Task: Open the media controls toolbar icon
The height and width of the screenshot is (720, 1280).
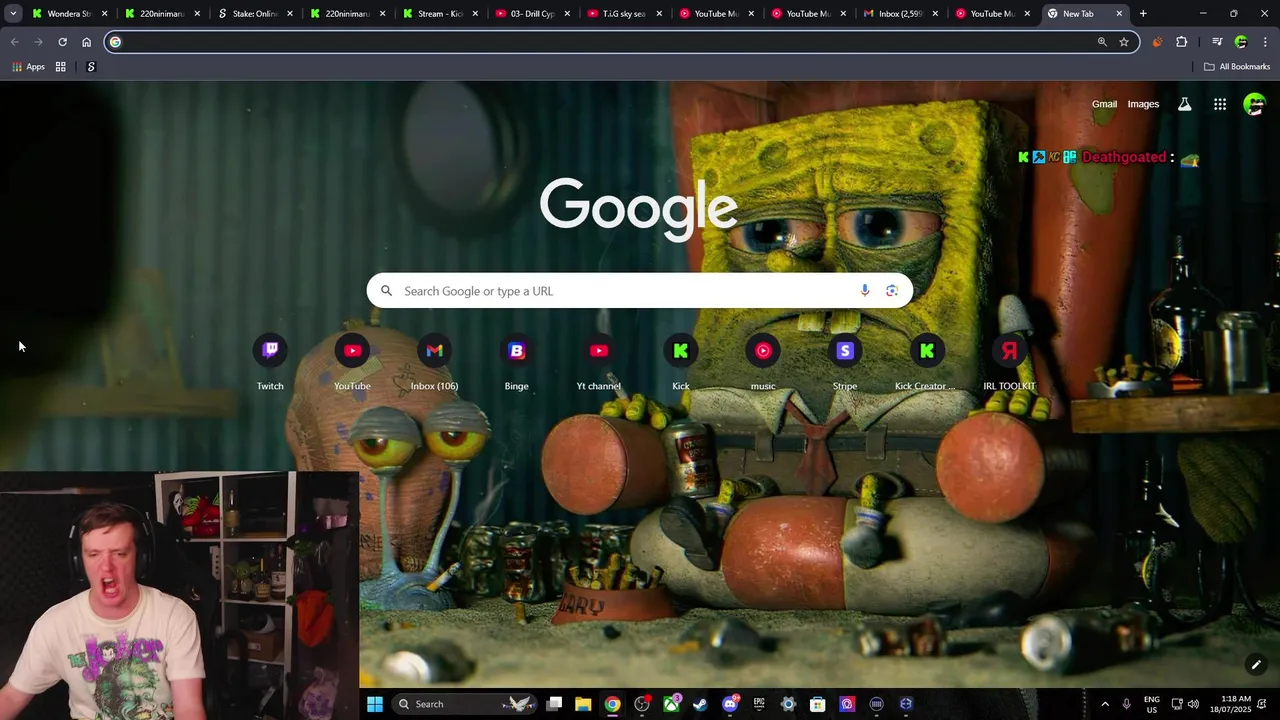Action: click(1217, 42)
